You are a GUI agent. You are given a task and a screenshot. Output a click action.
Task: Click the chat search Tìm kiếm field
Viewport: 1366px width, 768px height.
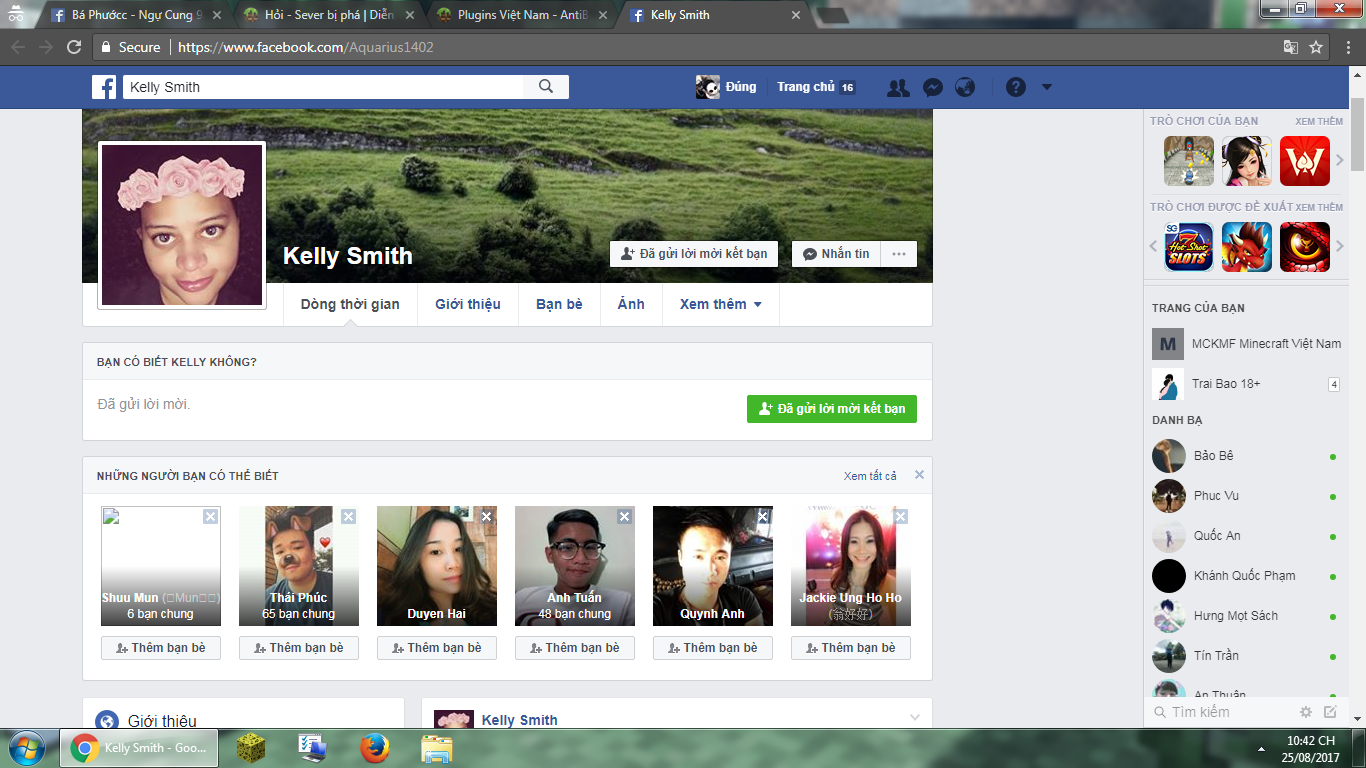click(1222, 712)
